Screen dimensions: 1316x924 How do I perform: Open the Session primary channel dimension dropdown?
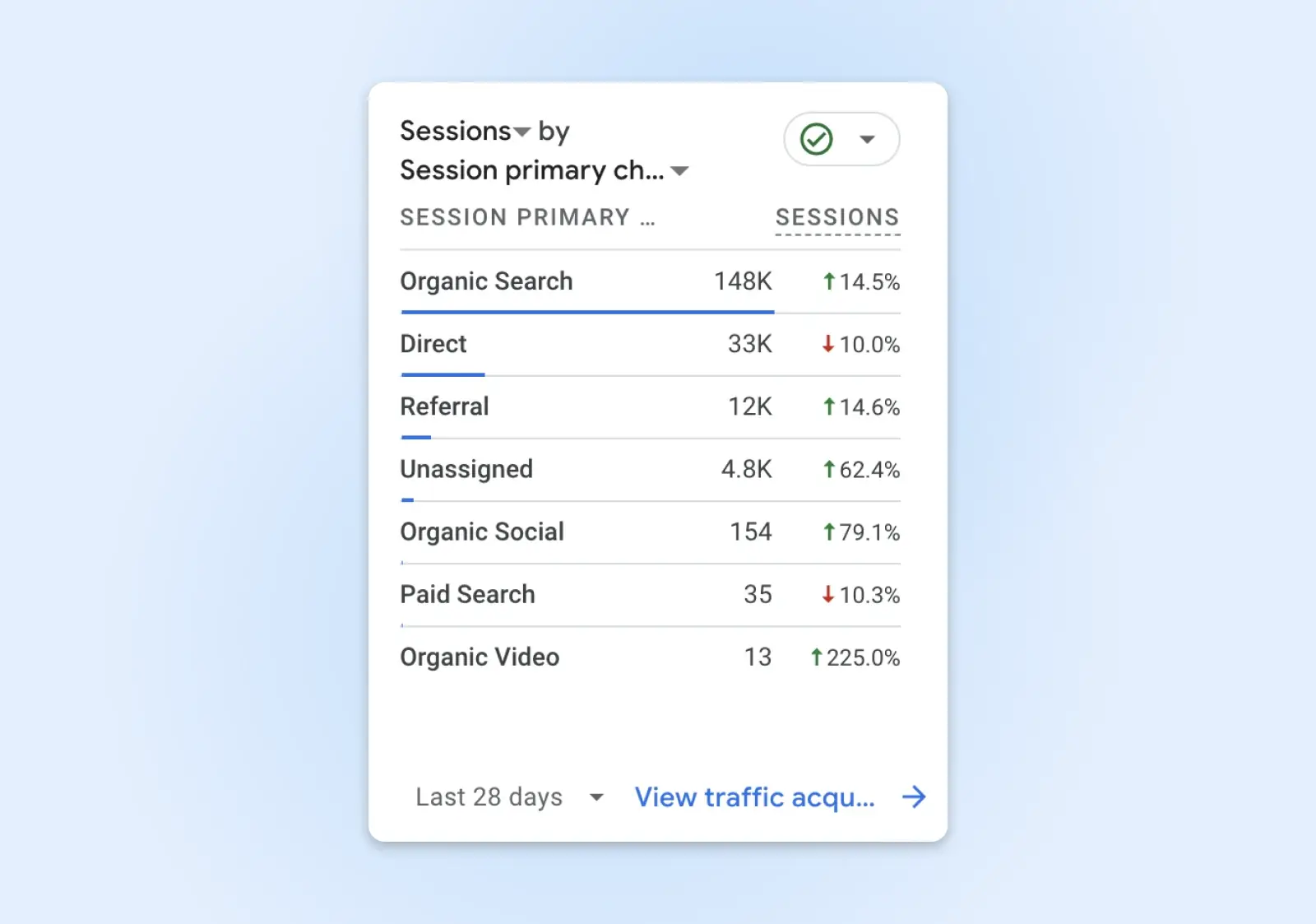point(679,171)
